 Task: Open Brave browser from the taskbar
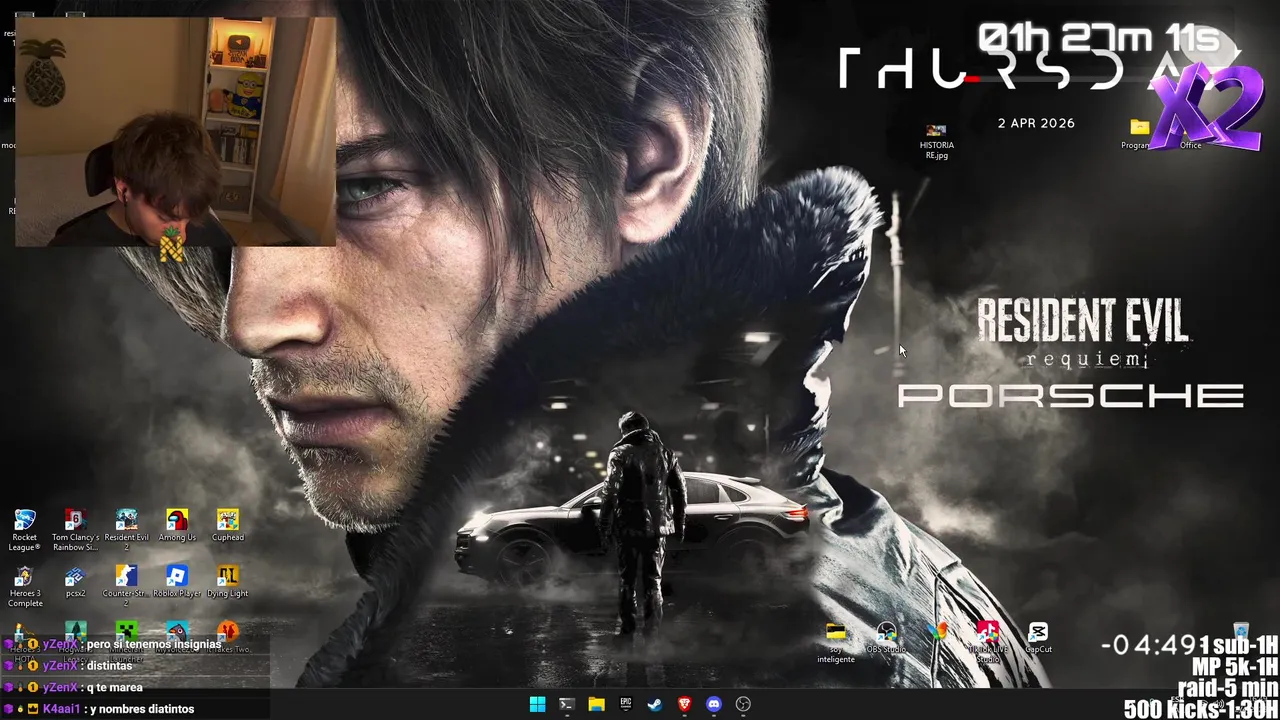coord(684,704)
